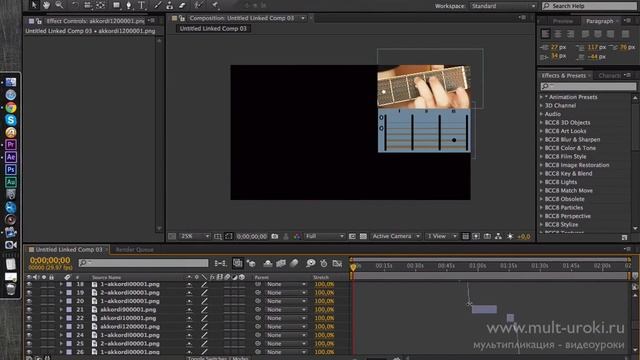Select the Clone Stamp tool
The image size is (640, 360).
170,5
